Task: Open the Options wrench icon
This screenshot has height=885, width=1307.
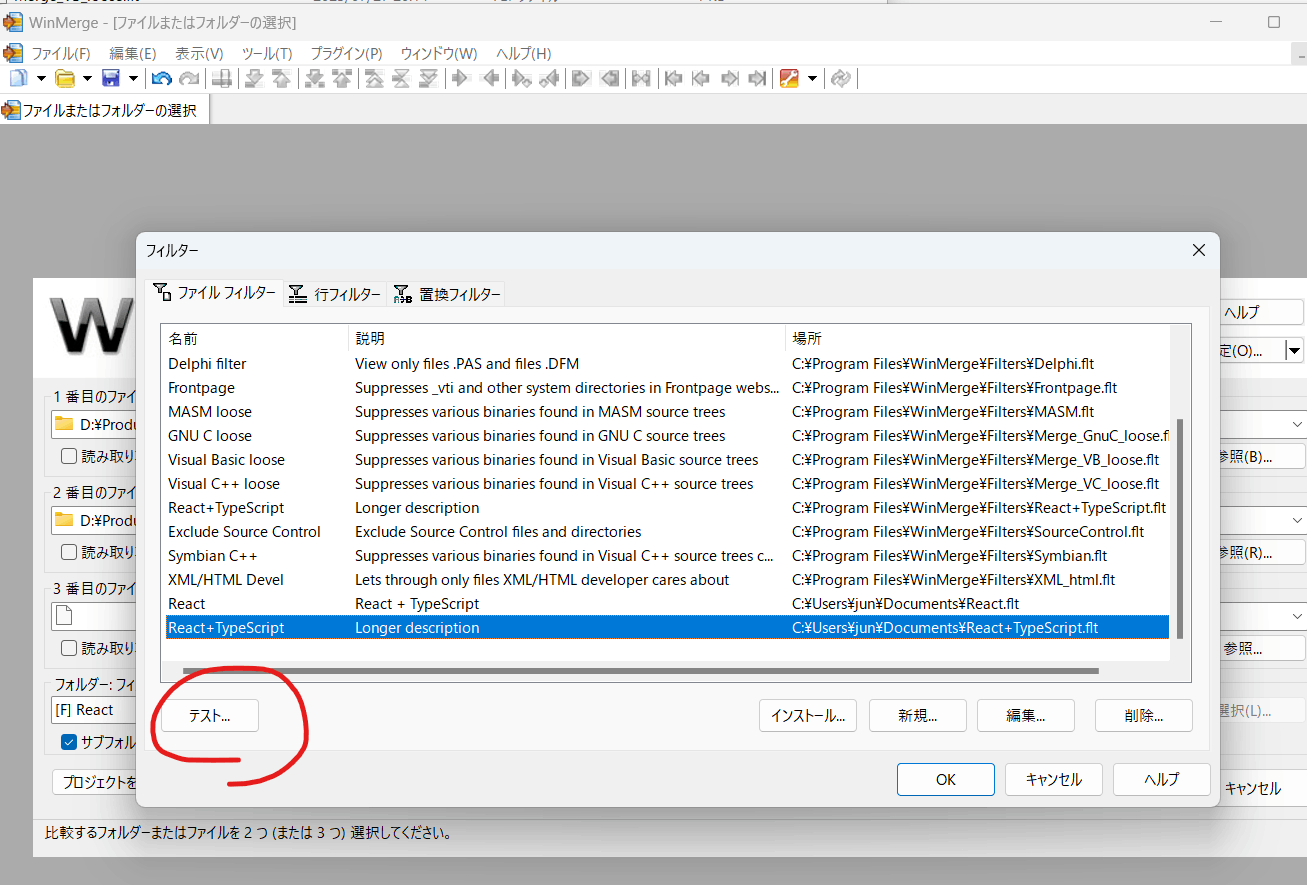Action: point(789,78)
